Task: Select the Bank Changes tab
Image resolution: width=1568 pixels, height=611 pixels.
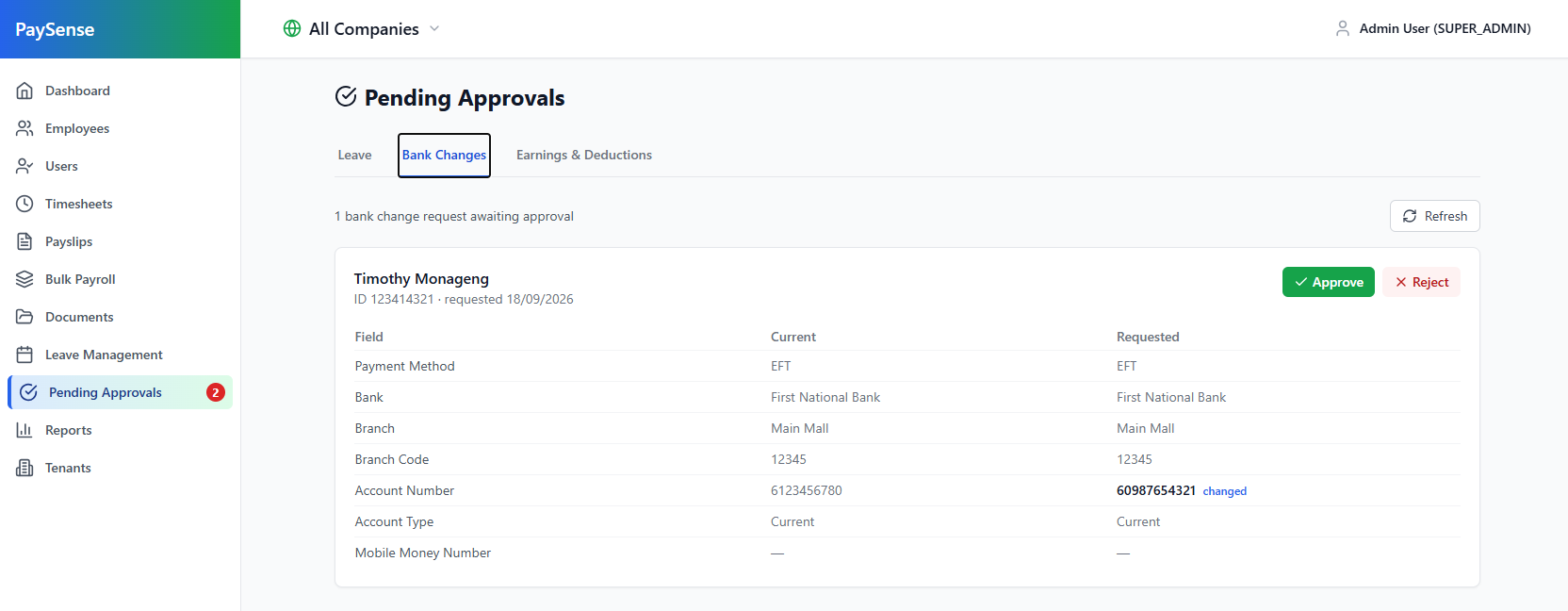Action: [444, 155]
